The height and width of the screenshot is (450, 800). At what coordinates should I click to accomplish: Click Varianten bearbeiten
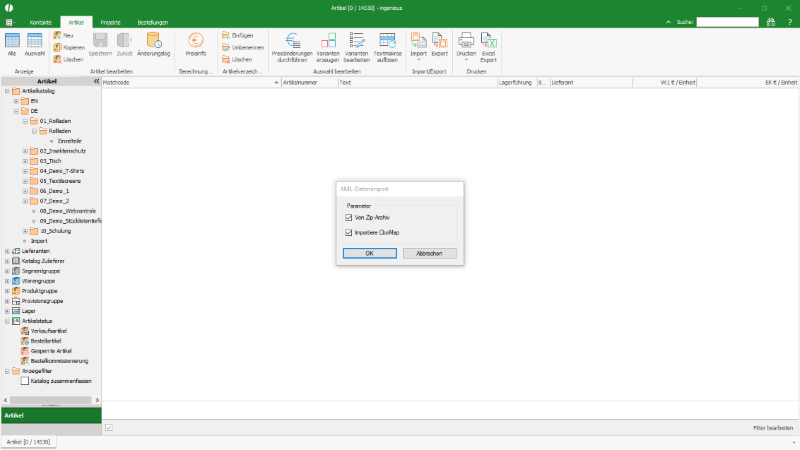coord(357,47)
